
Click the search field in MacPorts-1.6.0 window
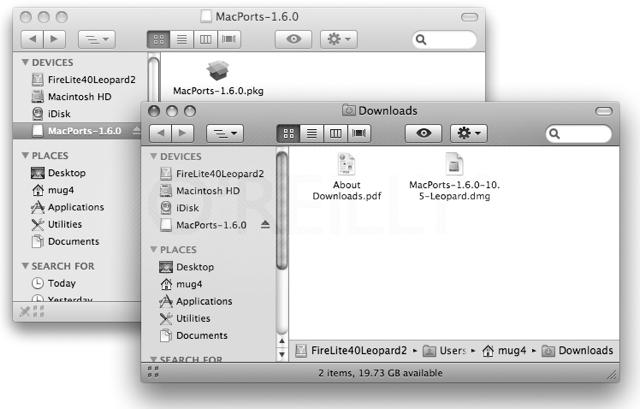click(x=444, y=40)
